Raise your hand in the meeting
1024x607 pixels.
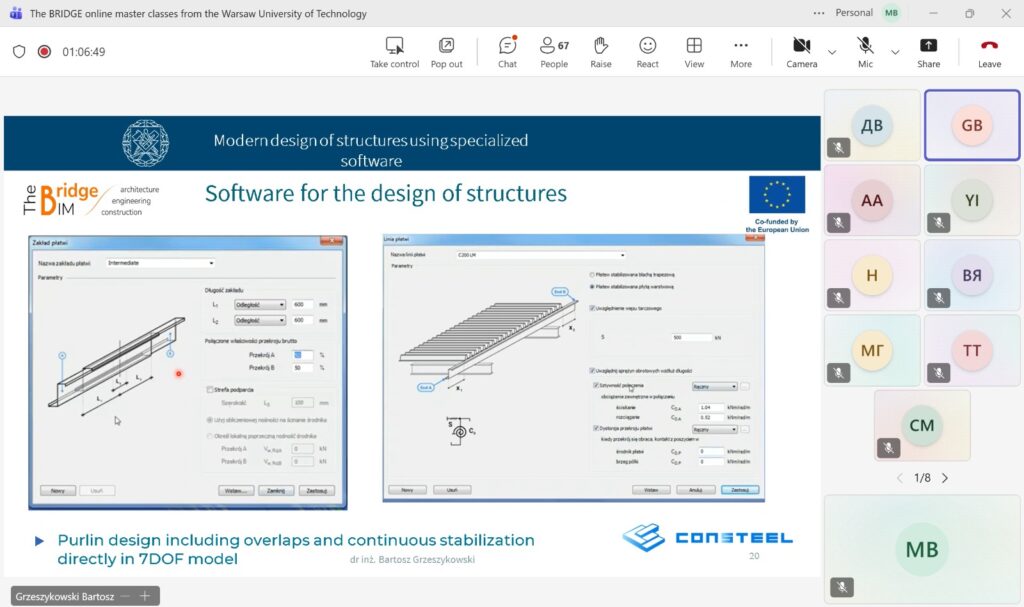point(600,52)
